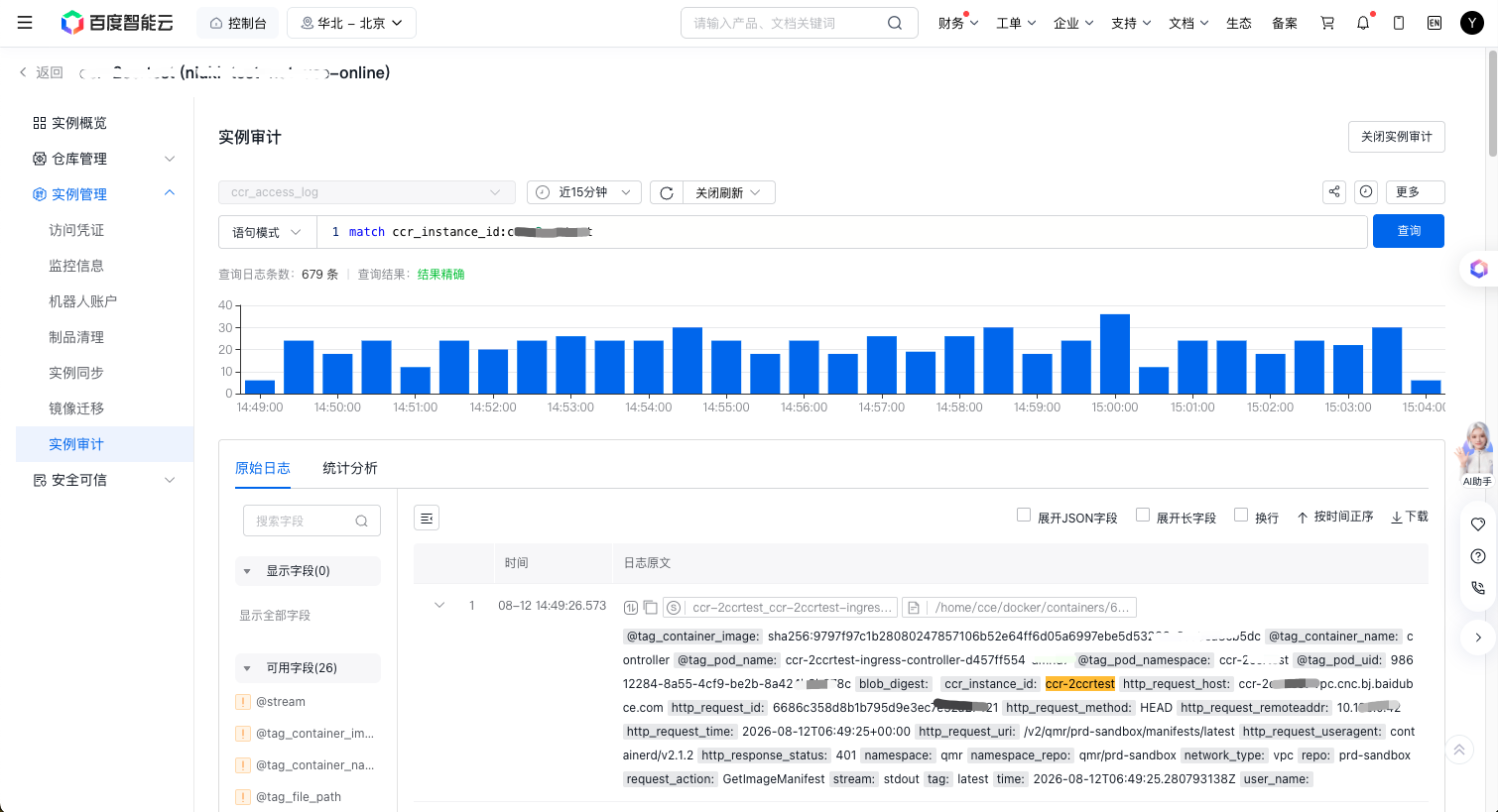Open the 企业 top menu
Screen dimensions: 1498x812
[1073, 23]
